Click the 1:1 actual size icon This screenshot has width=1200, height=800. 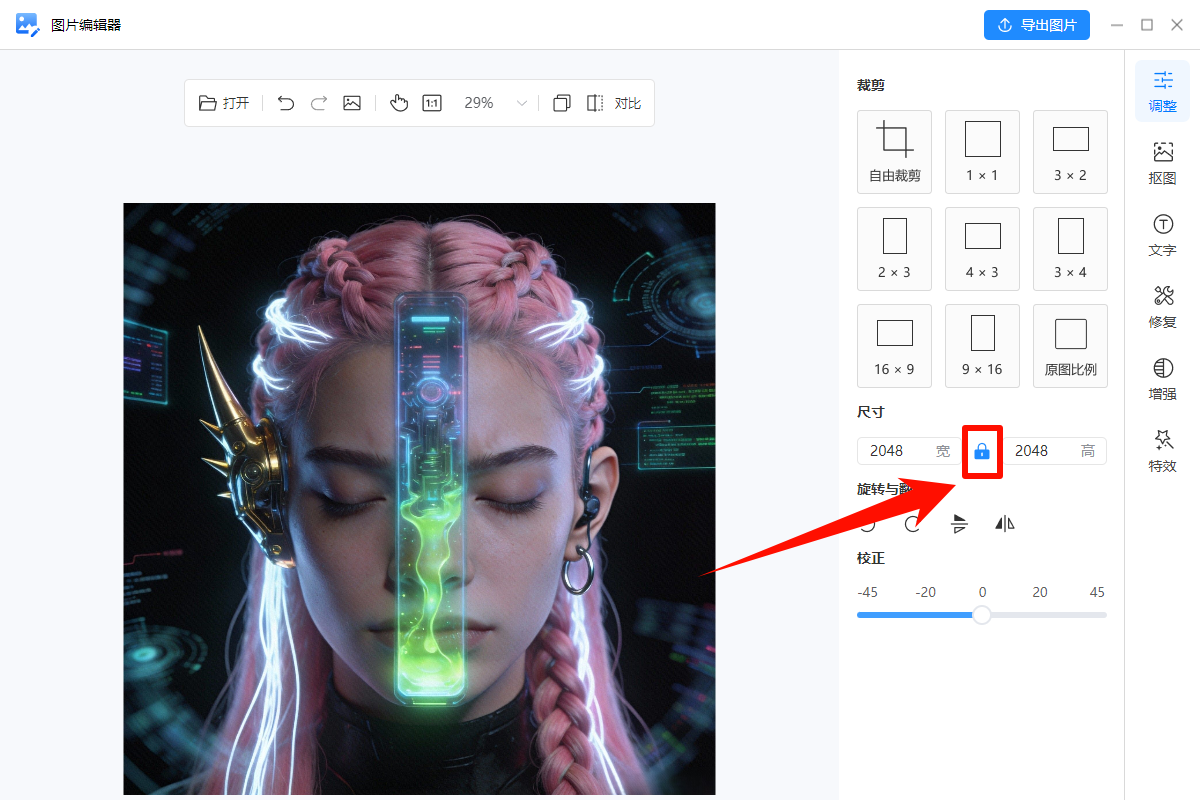(x=432, y=102)
